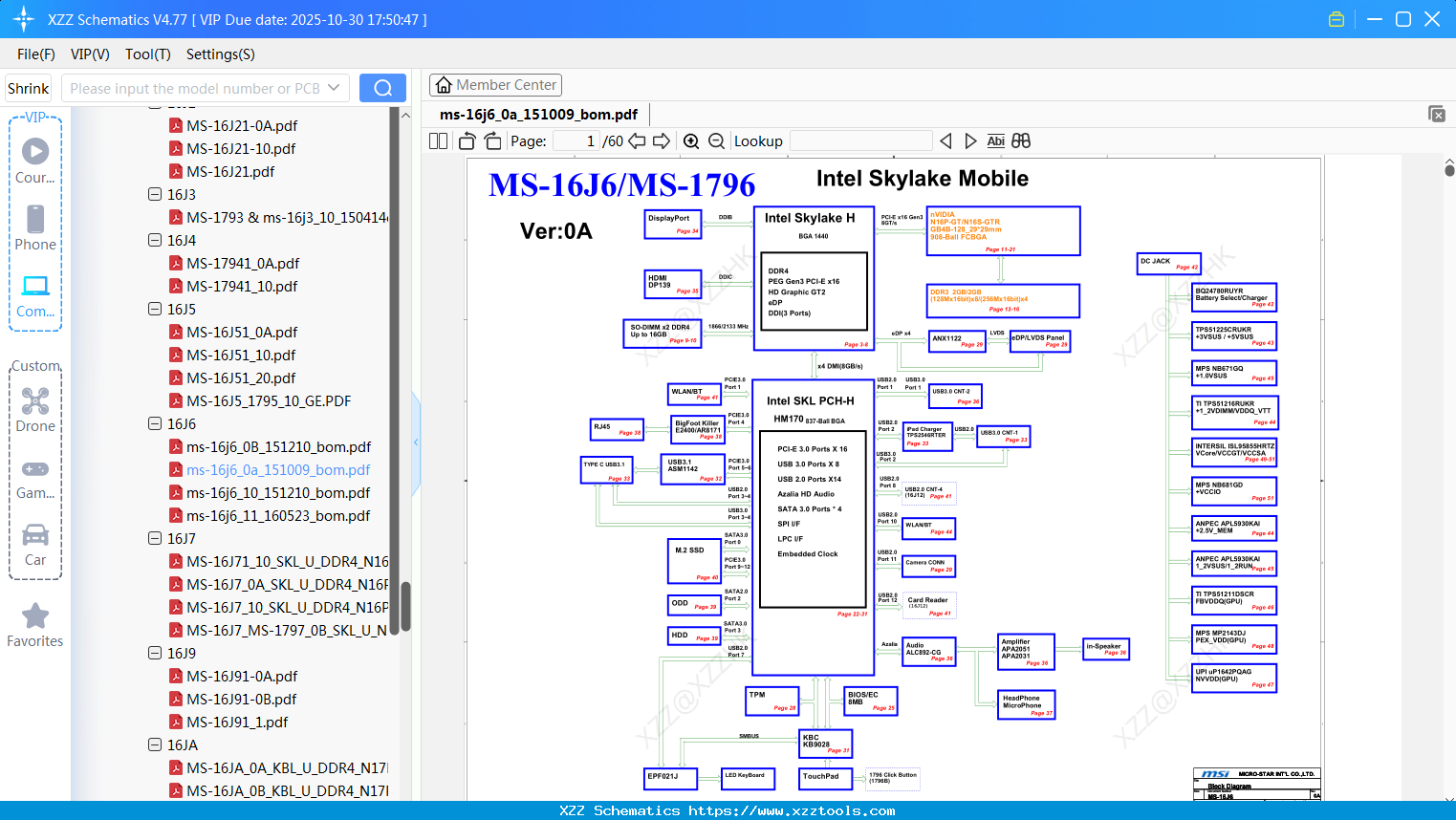Rotate the page counterclockwise
Screen dimensions: 1456x820
(x=467, y=141)
